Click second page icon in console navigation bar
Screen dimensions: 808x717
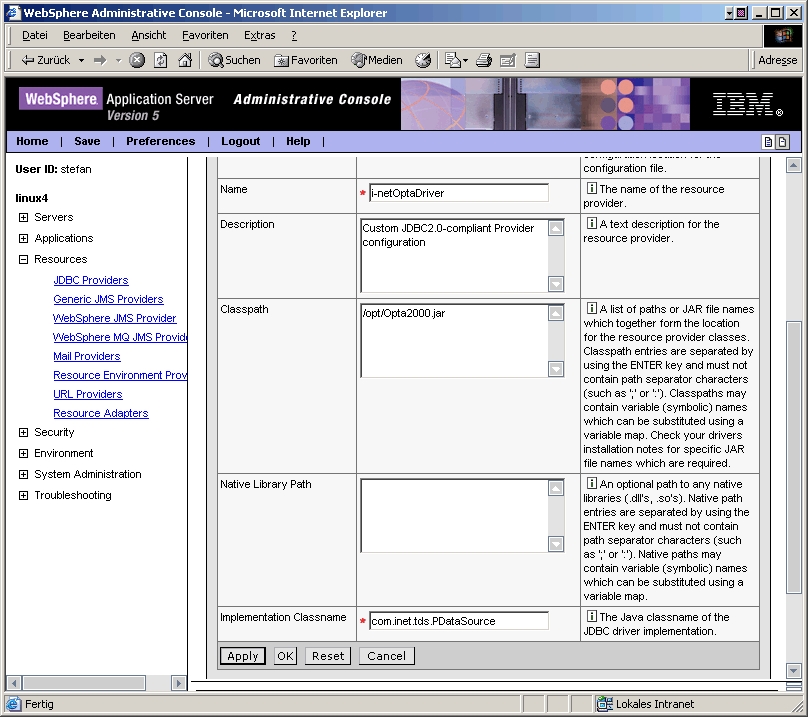click(x=782, y=142)
